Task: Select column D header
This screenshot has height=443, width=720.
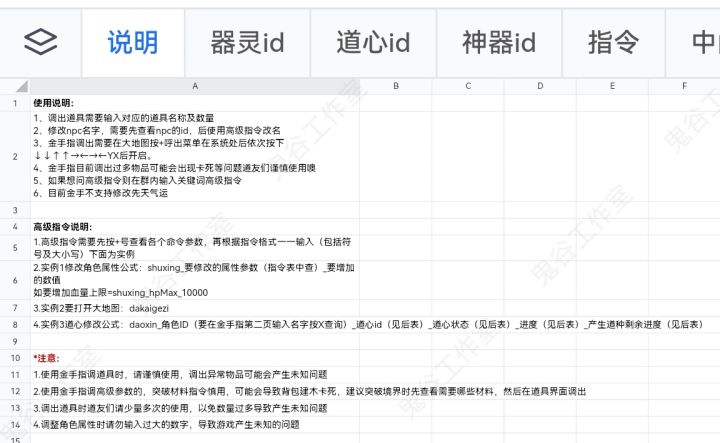Action: coord(540,86)
